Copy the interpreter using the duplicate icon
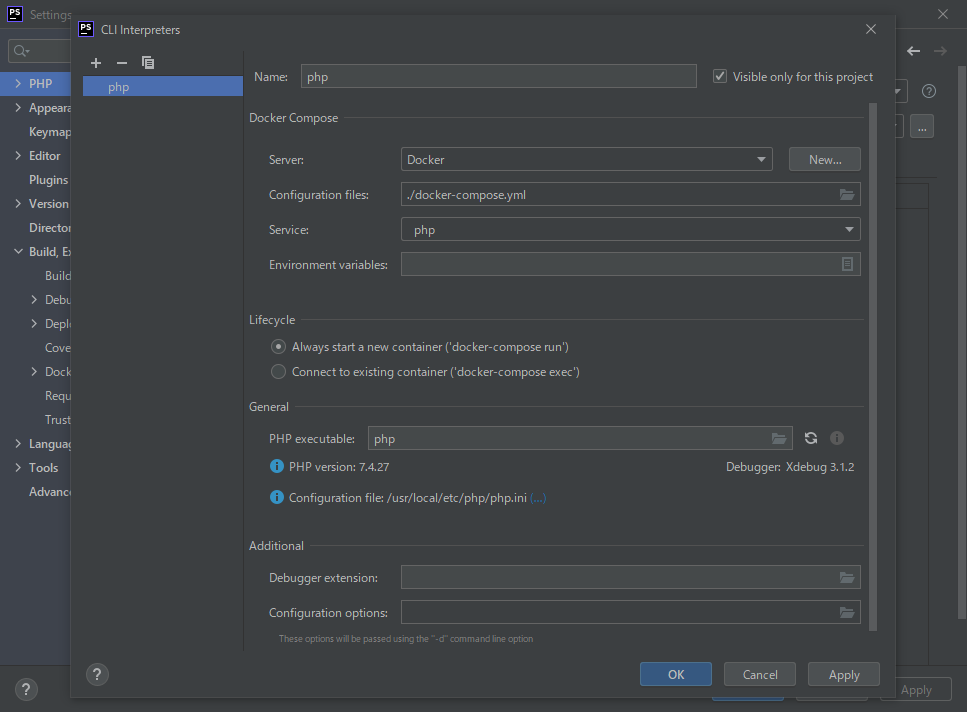The image size is (967, 712). 148,63
